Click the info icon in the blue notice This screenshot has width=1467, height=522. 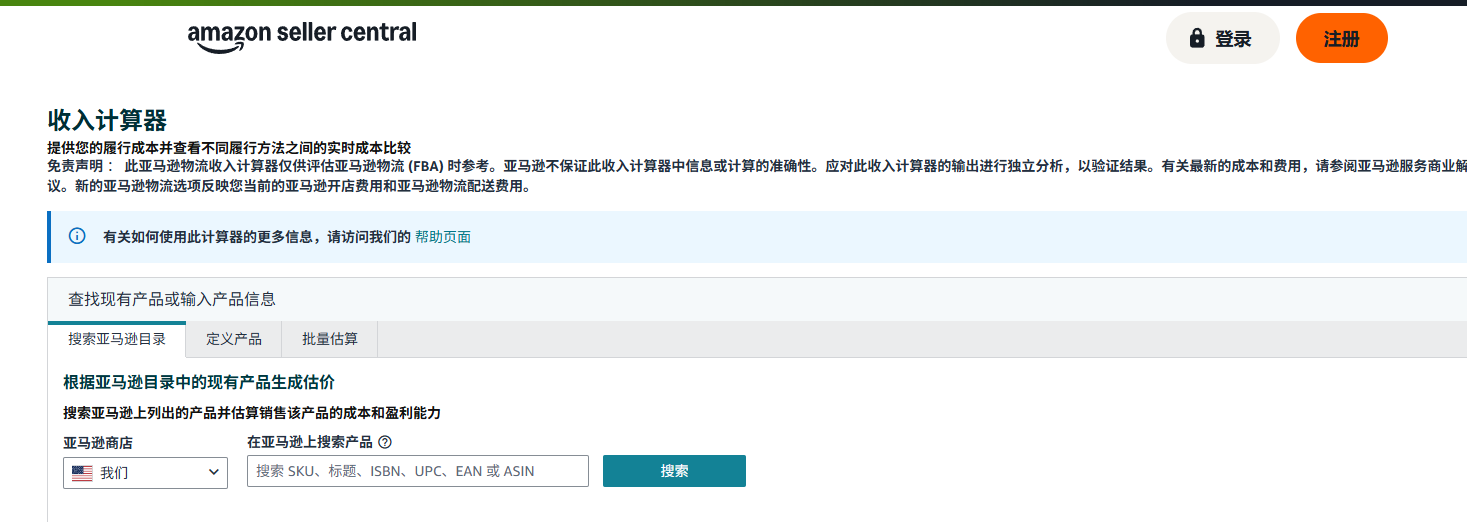(x=77, y=236)
